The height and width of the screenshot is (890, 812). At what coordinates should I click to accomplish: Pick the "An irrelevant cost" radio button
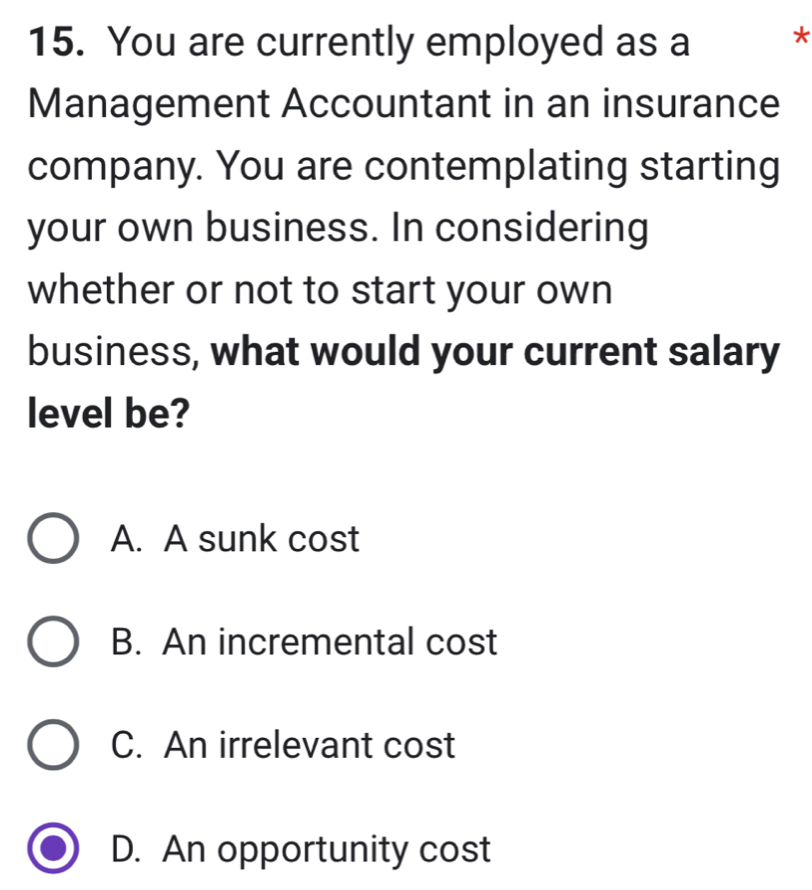coord(56,746)
